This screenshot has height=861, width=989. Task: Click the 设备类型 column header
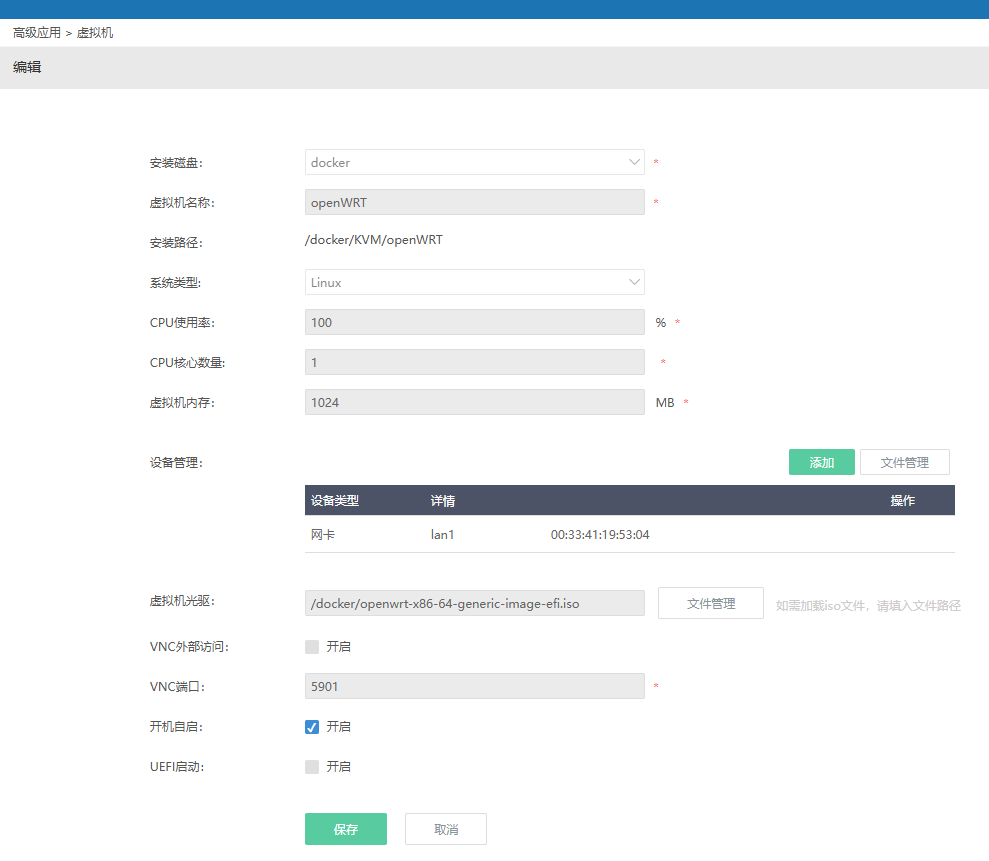335,500
